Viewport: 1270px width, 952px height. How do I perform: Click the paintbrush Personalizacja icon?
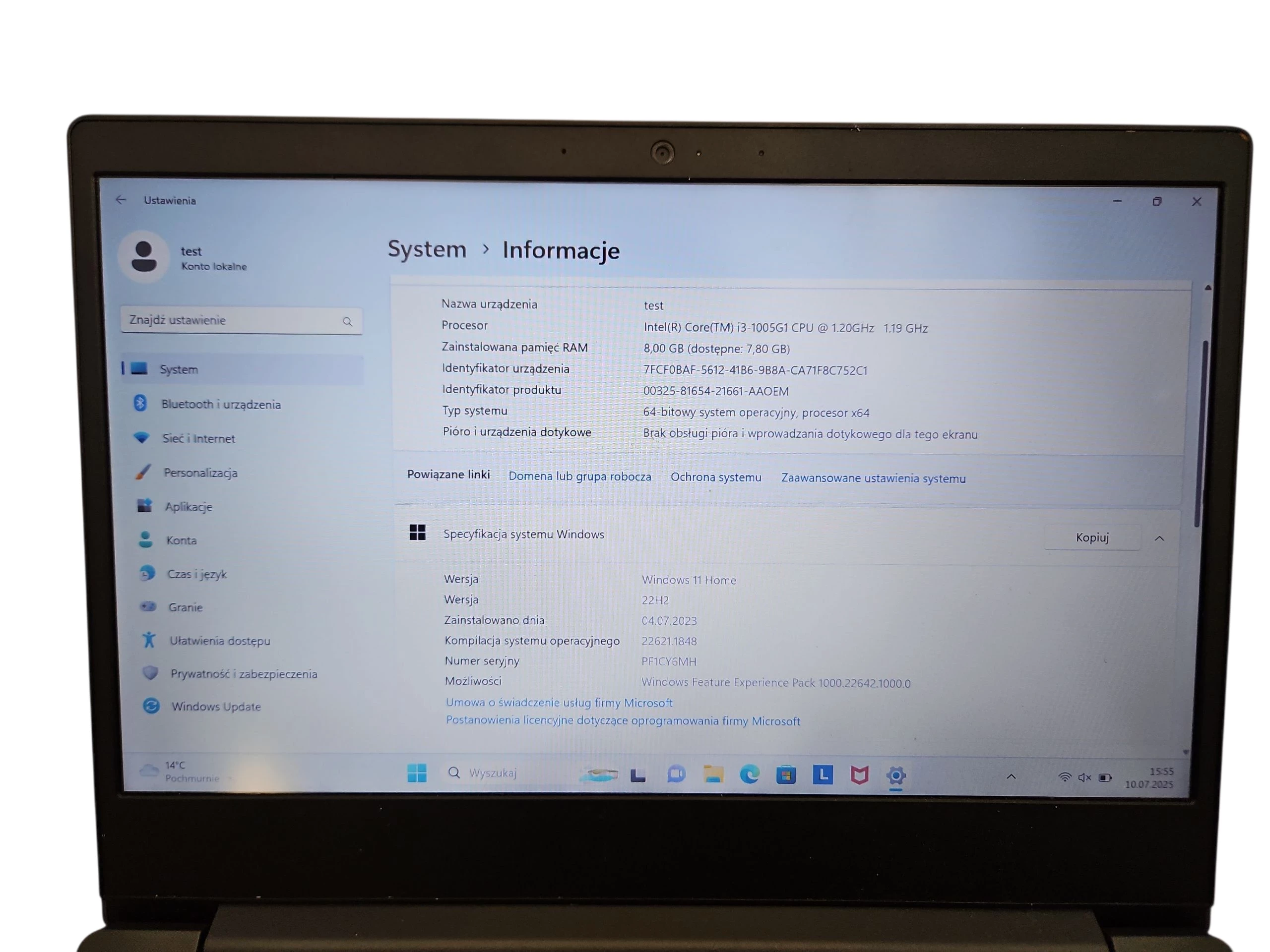(x=143, y=472)
